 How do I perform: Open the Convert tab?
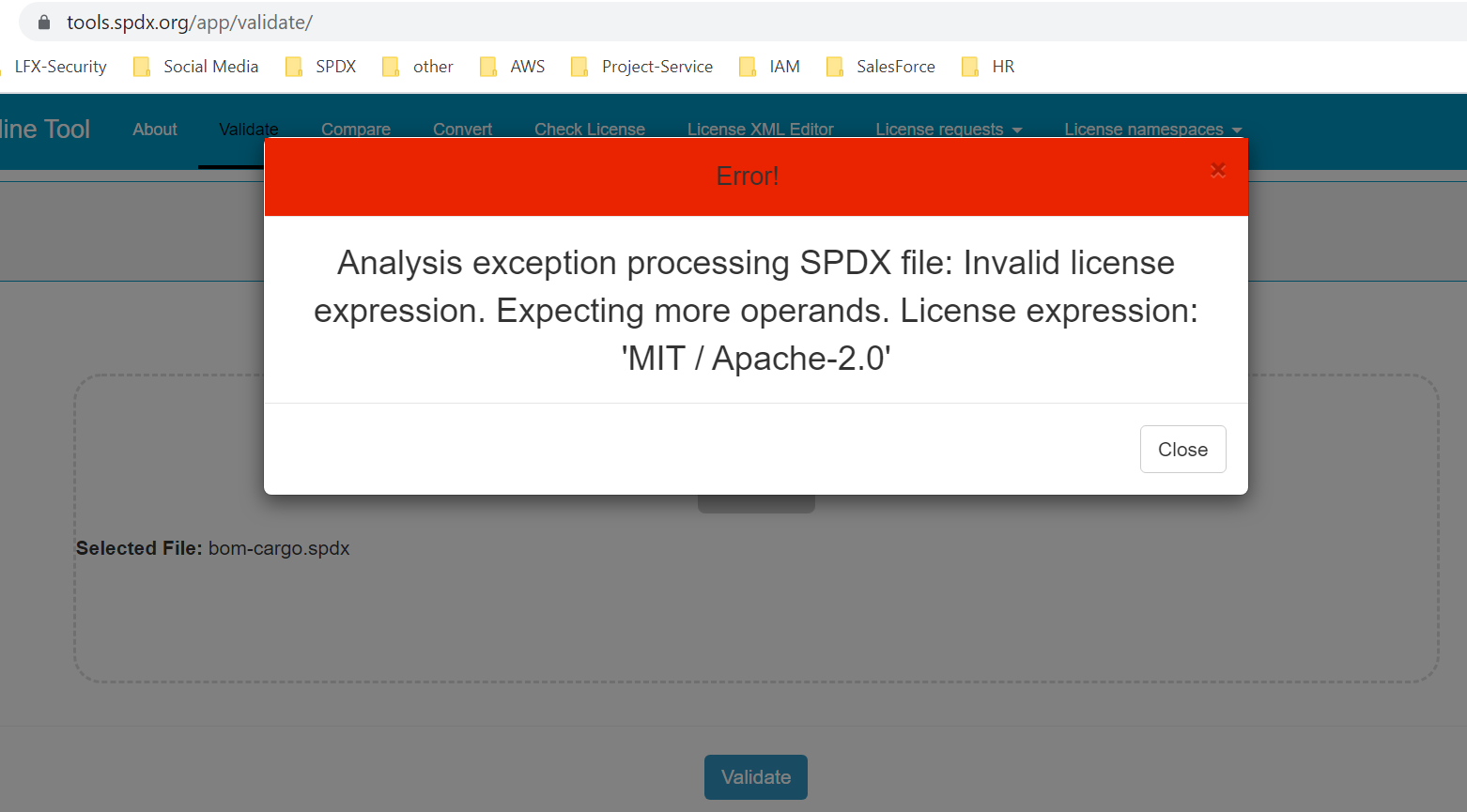click(x=462, y=129)
